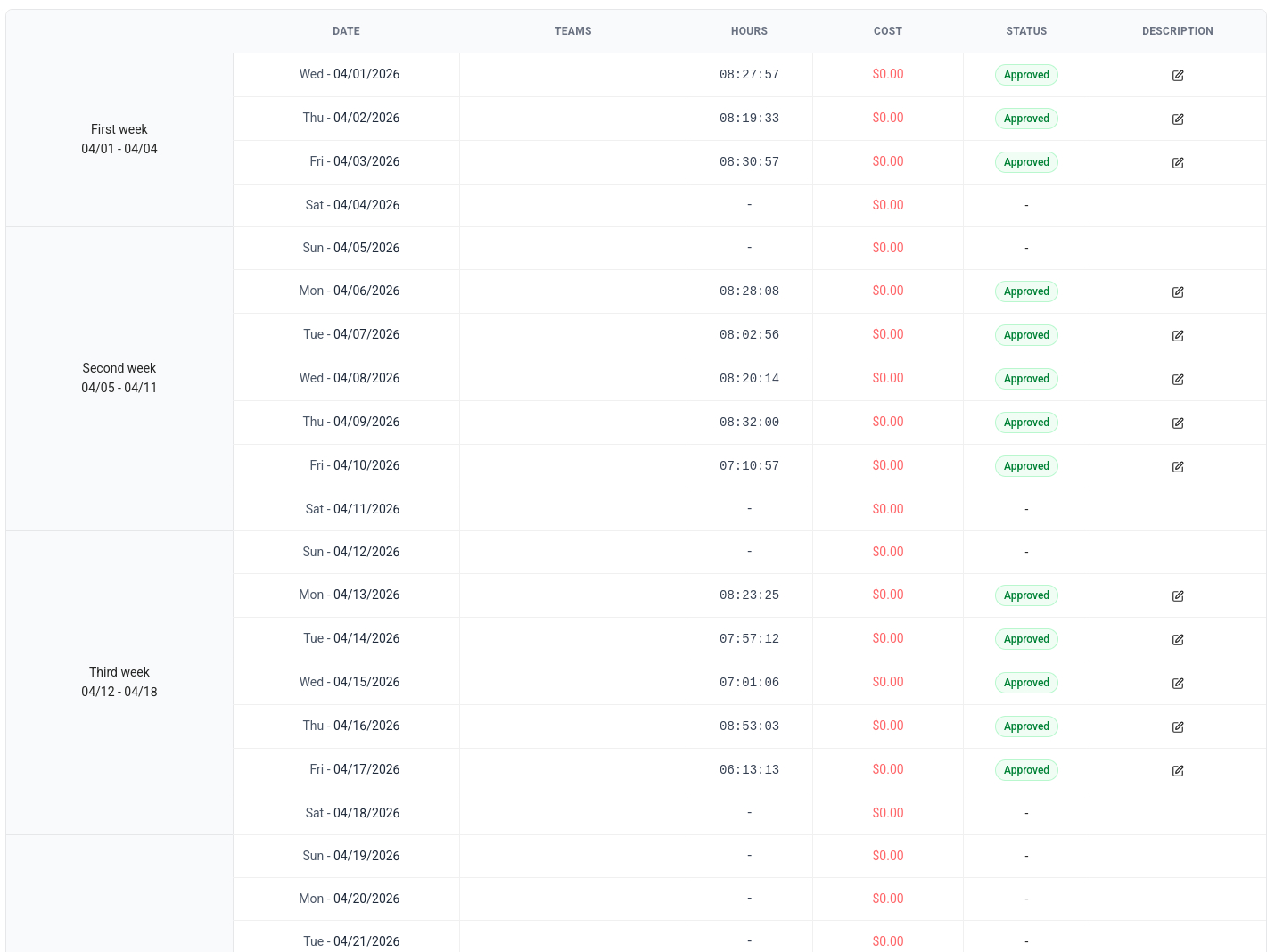Edit description for Wed 04/15/2026 row
The width and height of the screenshot is (1275, 952).
pyautogui.click(x=1177, y=684)
